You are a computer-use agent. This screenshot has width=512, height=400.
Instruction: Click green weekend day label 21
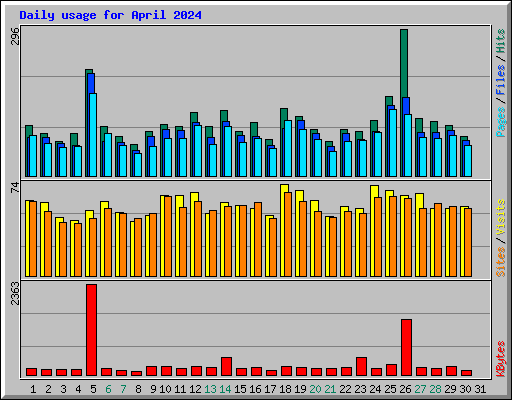point(330,389)
